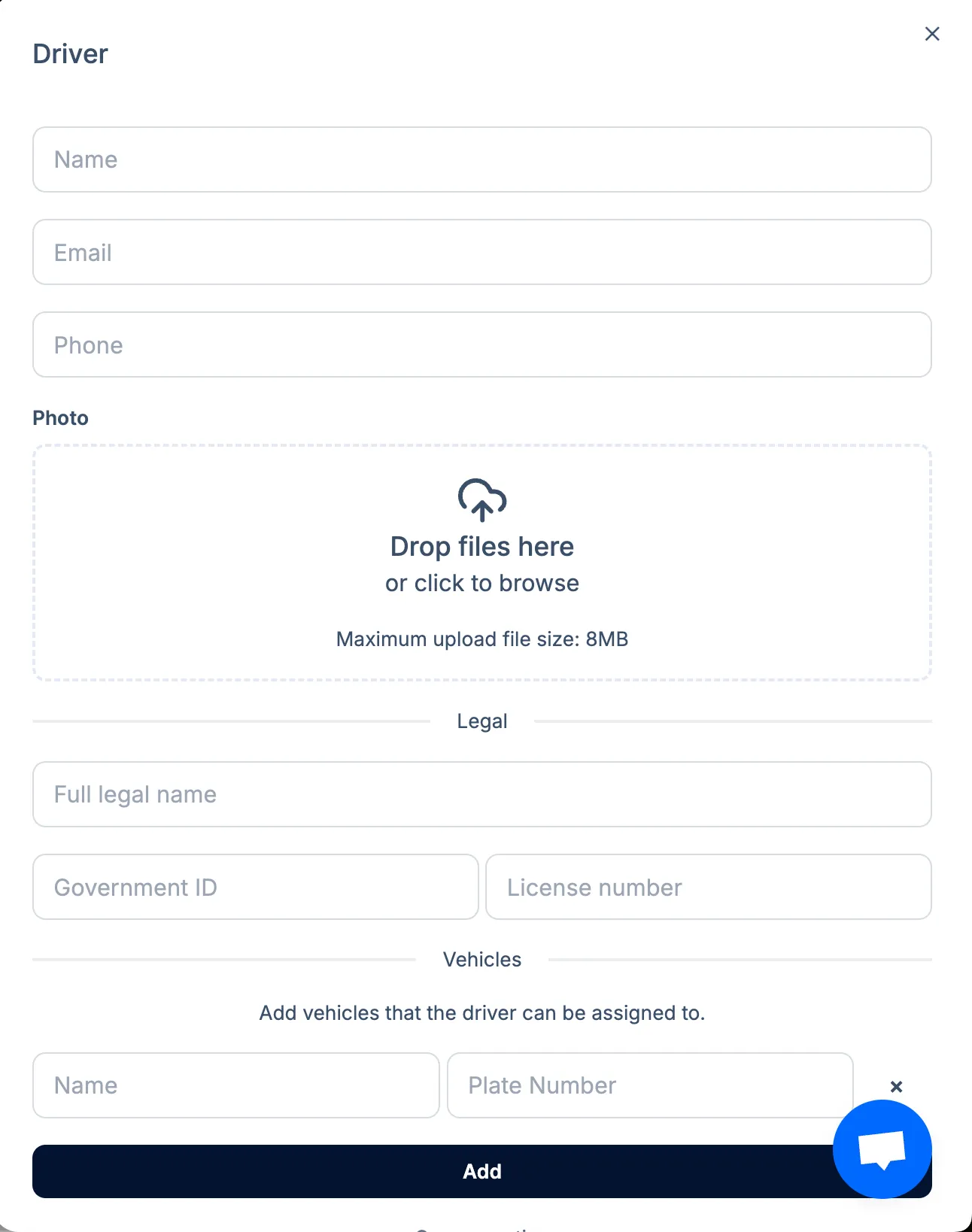Click the Photo label above upload zone
The width and height of the screenshot is (972, 1232).
pyautogui.click(x=60, y=418)
